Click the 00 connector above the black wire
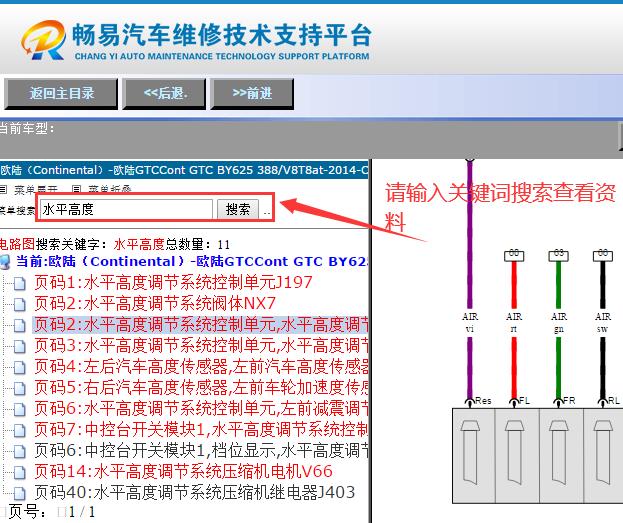This screenshot has width=623, height=523. [603, 255]
